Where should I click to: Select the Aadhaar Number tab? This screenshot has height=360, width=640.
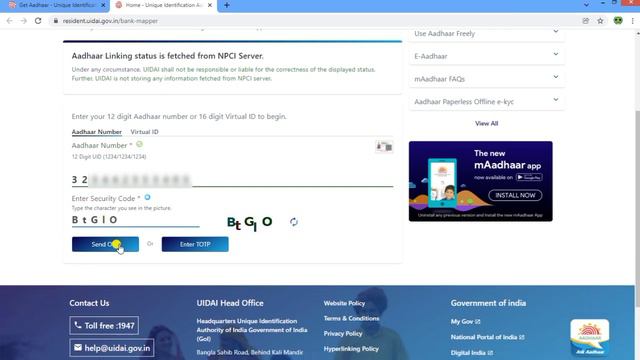(97, 132)
